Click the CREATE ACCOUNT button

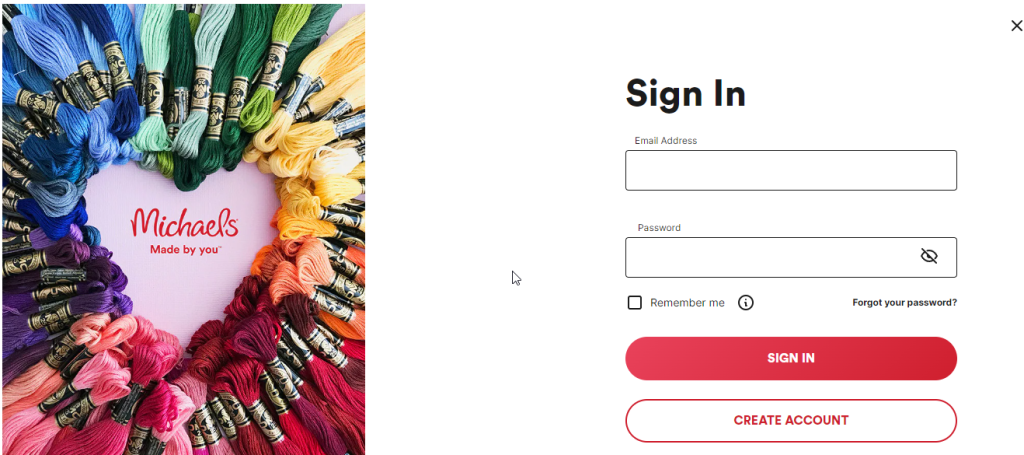(790, 421)
